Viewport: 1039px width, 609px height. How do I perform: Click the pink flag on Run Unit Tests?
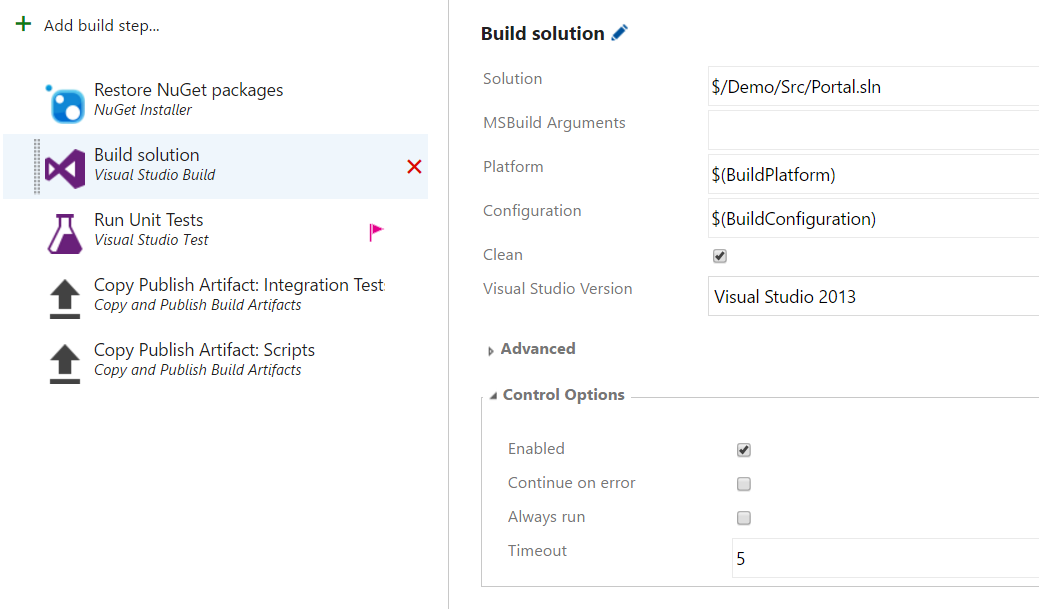376,233
